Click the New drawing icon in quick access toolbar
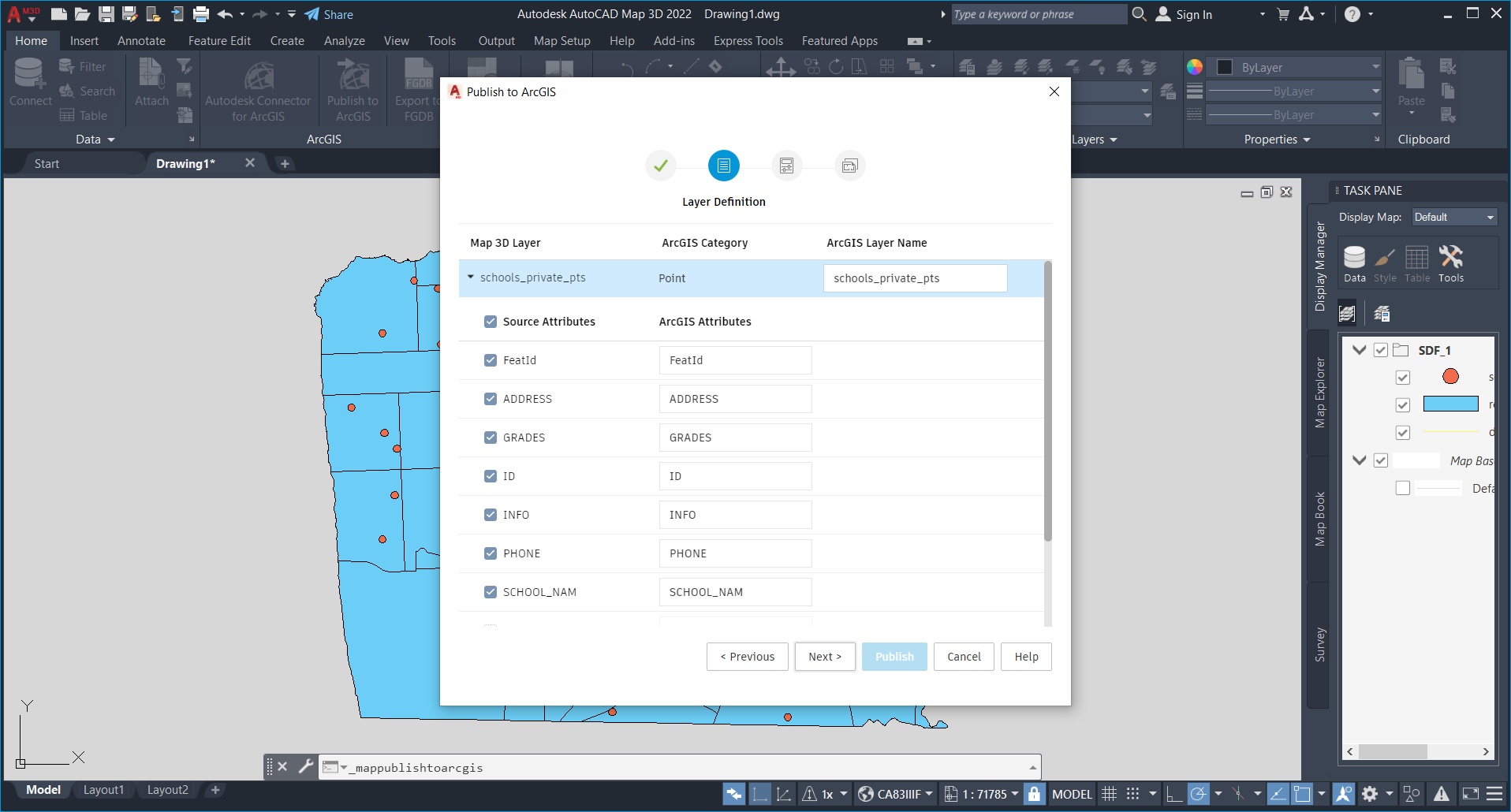 [x=59, y=14]
